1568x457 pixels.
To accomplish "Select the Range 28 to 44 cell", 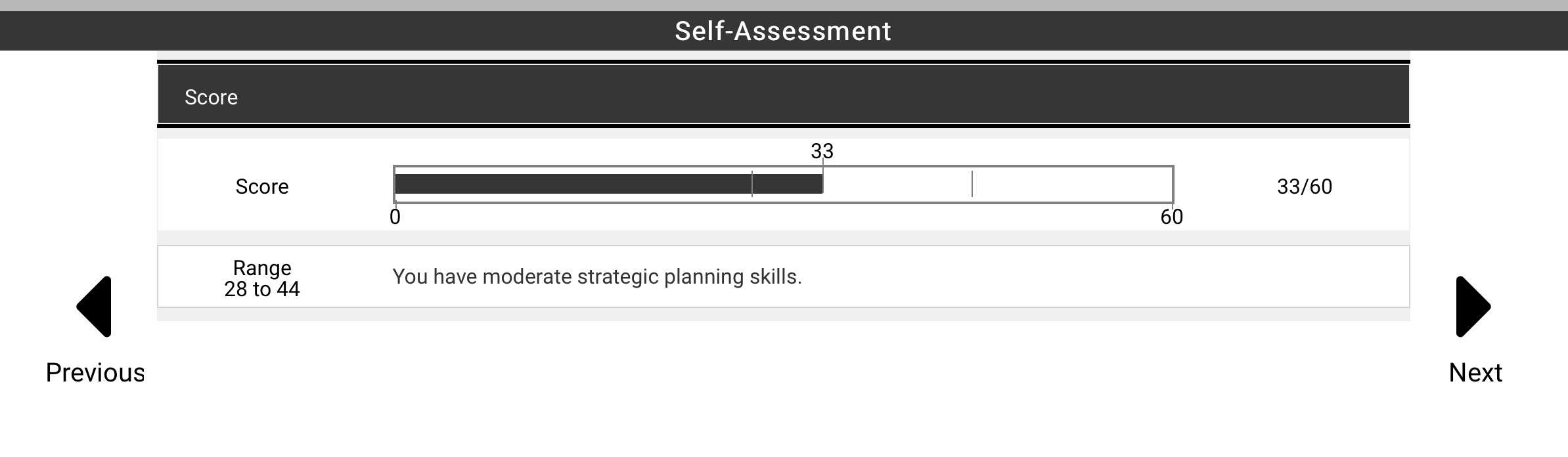I will point(262,278).
